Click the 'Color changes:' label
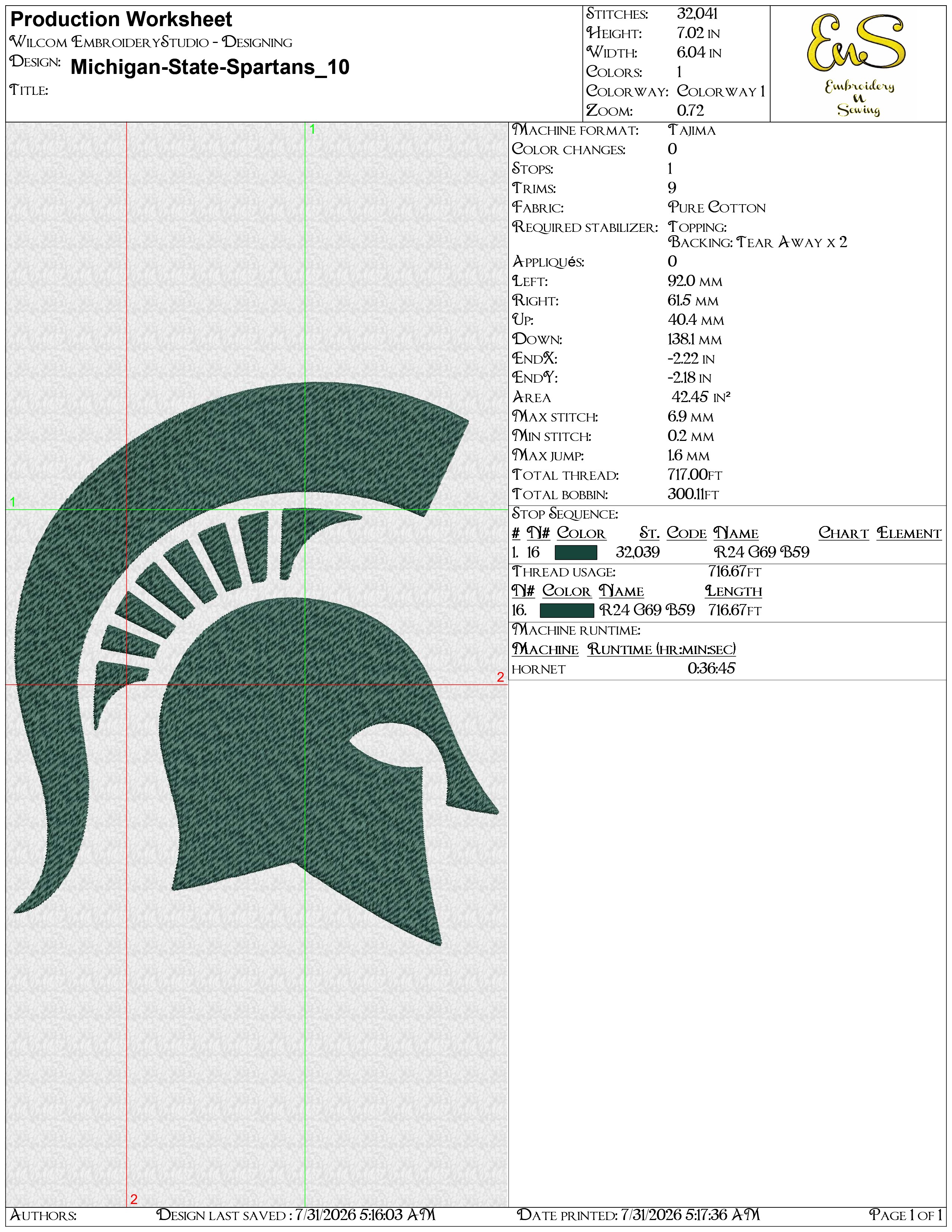This screenshot has width=952, height=1232. click(569, 149)
